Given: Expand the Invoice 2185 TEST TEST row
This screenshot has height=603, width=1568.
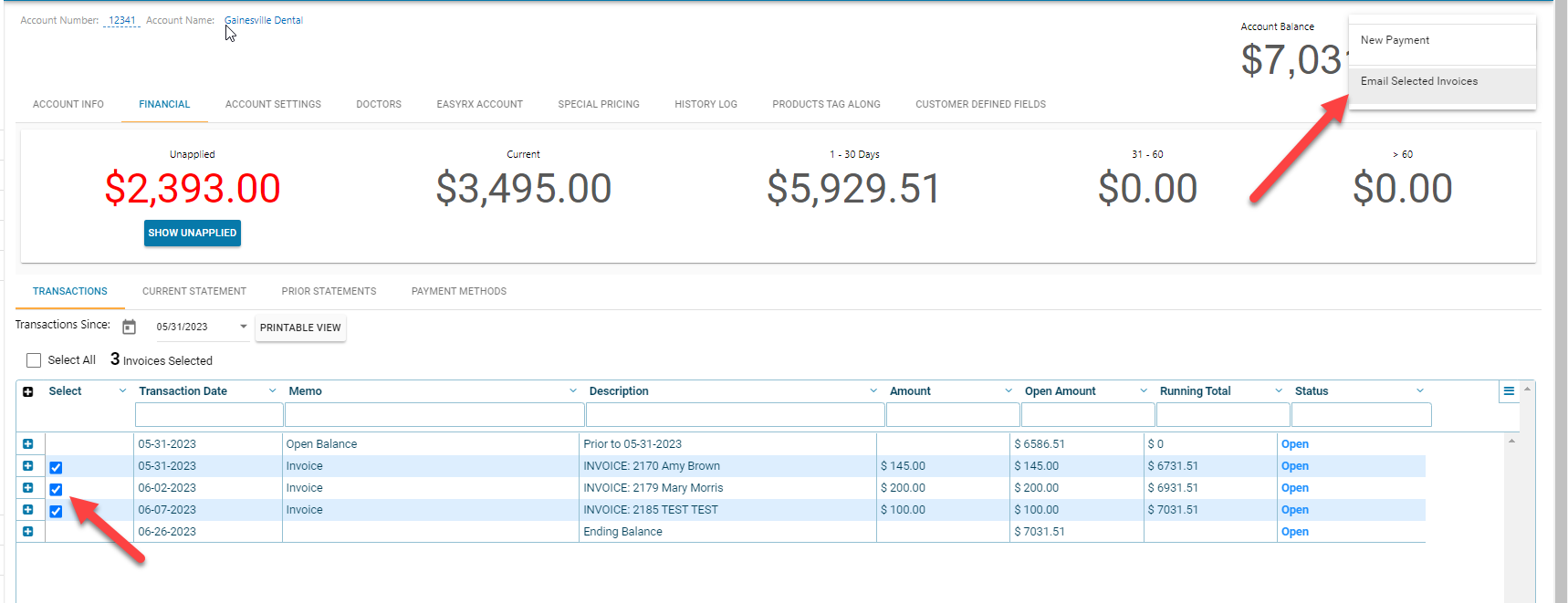Looking at the screenshot, I should pyautogui.click(x=28, y=510).
